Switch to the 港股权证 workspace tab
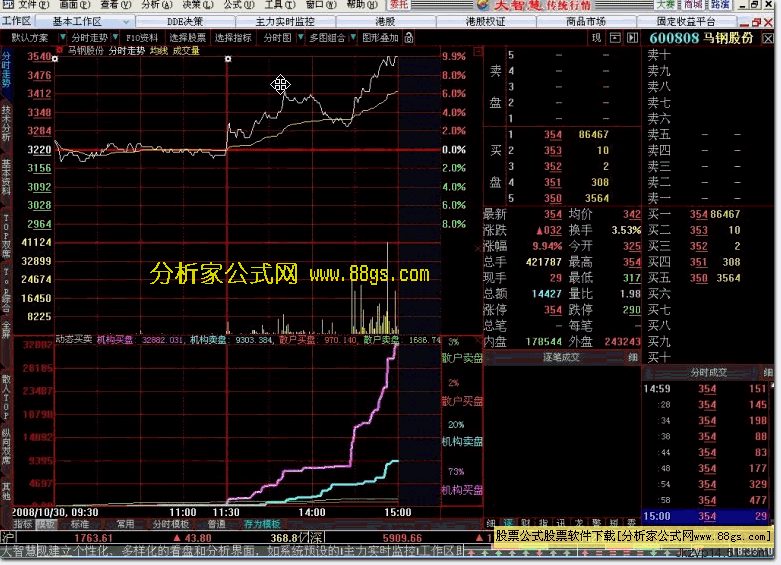This screenshot has height=565, width=781. point(485,22)
